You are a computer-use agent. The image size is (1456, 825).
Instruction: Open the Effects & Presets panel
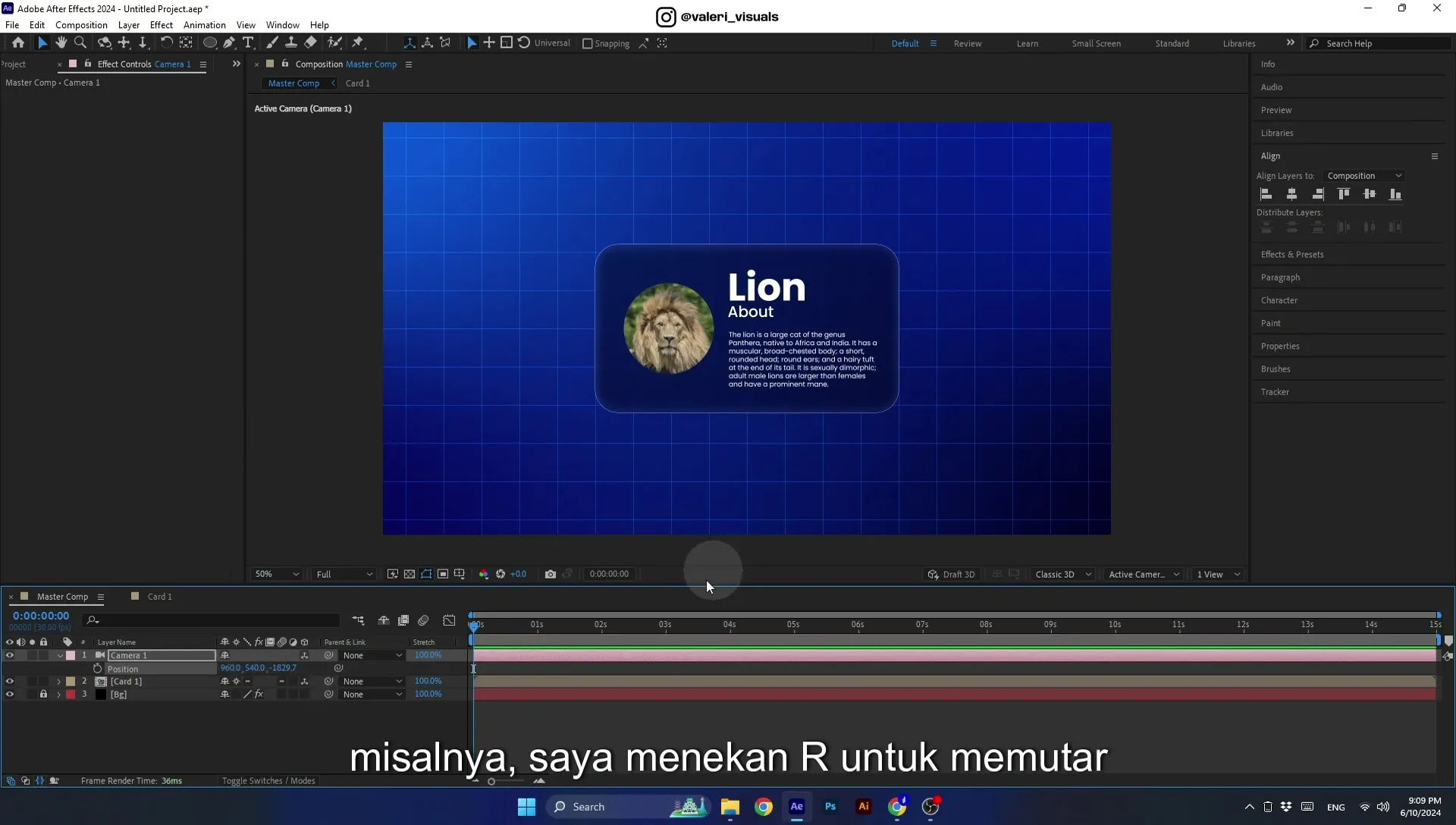coord(1291,255)
